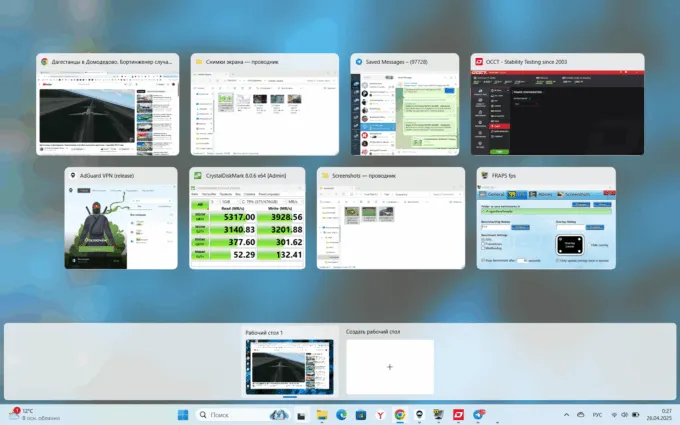This screenshot has height=425, width=680.
Task: Switch to the FRAPS fps window
Action: pyautogui.click(x=546, y=225)
